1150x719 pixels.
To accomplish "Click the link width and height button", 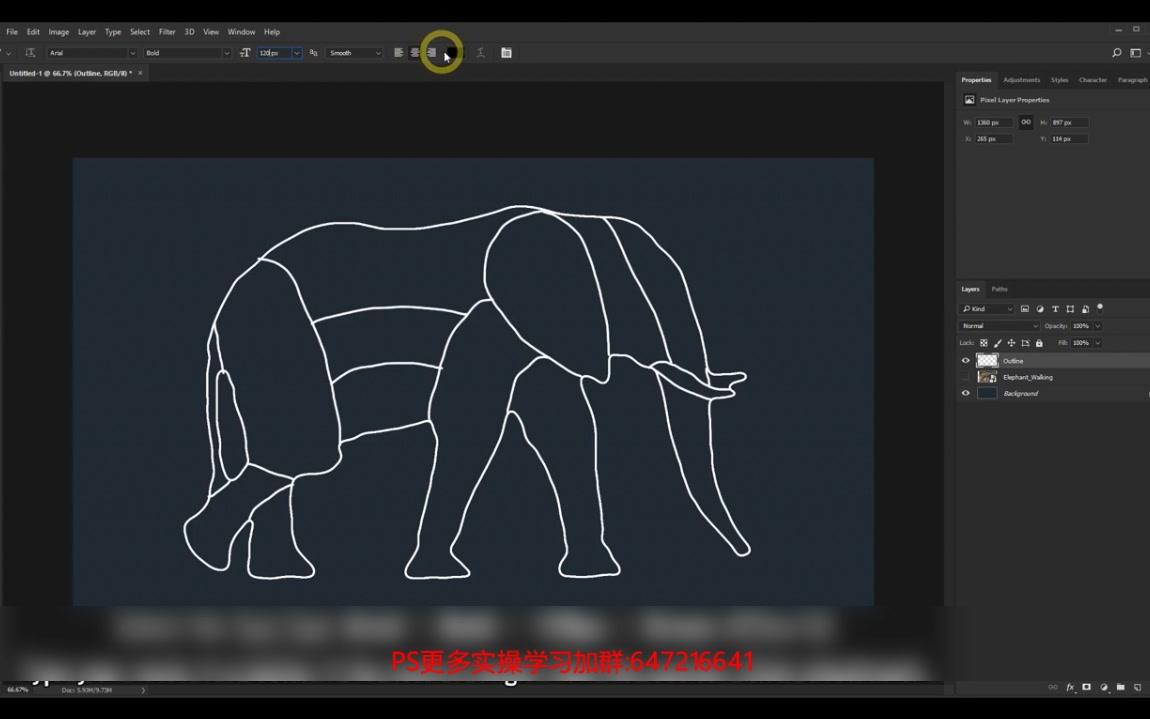I will point(1025,122).
